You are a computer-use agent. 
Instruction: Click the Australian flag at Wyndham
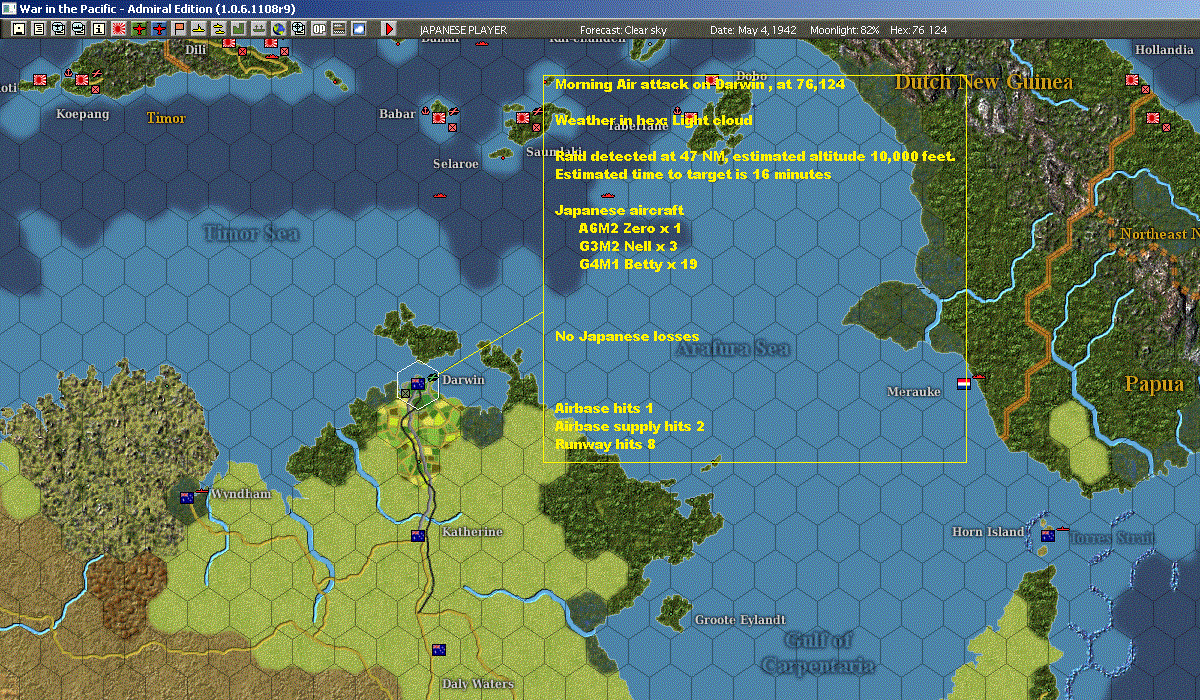click(x=186, y=497)
